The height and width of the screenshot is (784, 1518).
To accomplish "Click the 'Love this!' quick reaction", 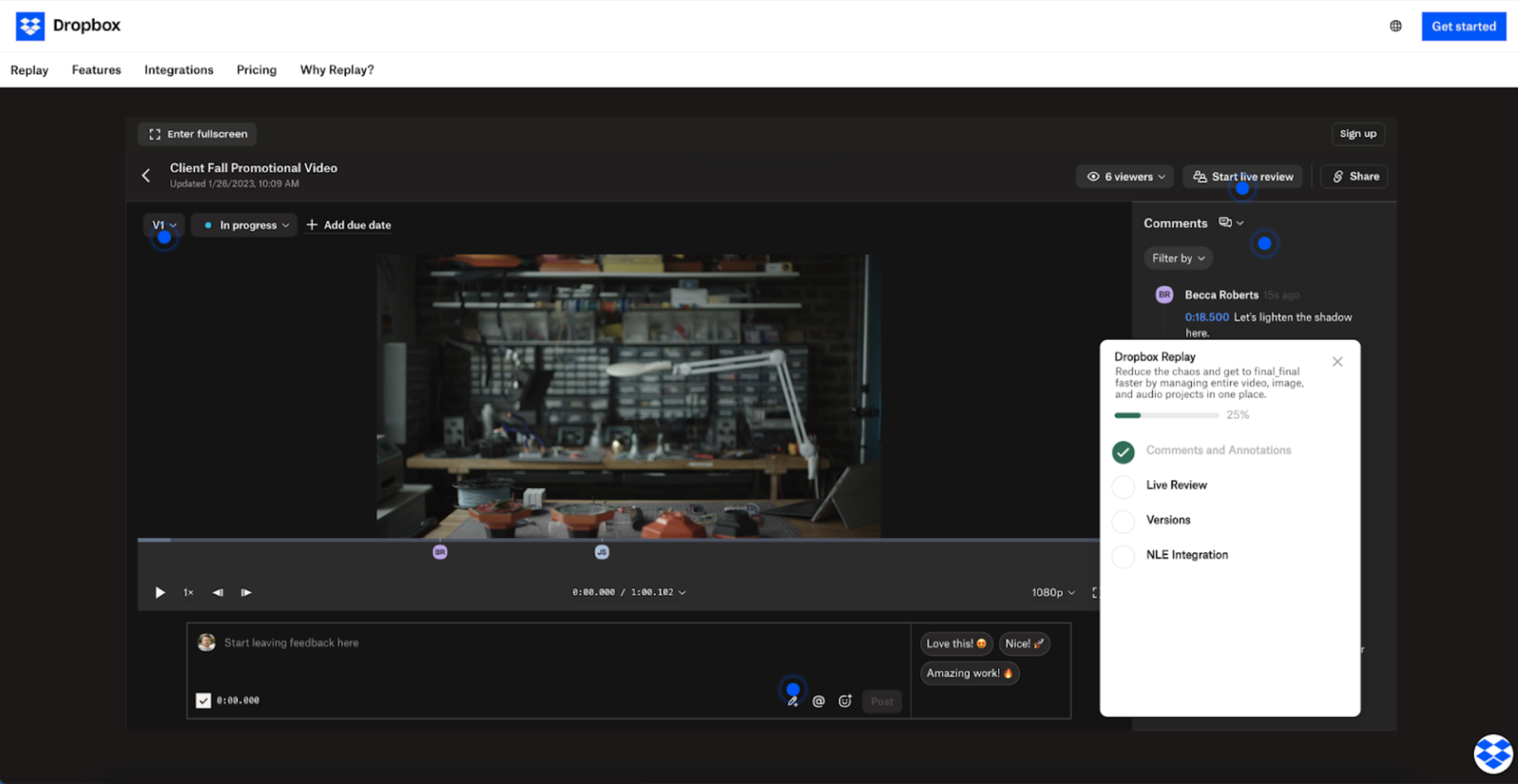I will [x=956, y=644].
